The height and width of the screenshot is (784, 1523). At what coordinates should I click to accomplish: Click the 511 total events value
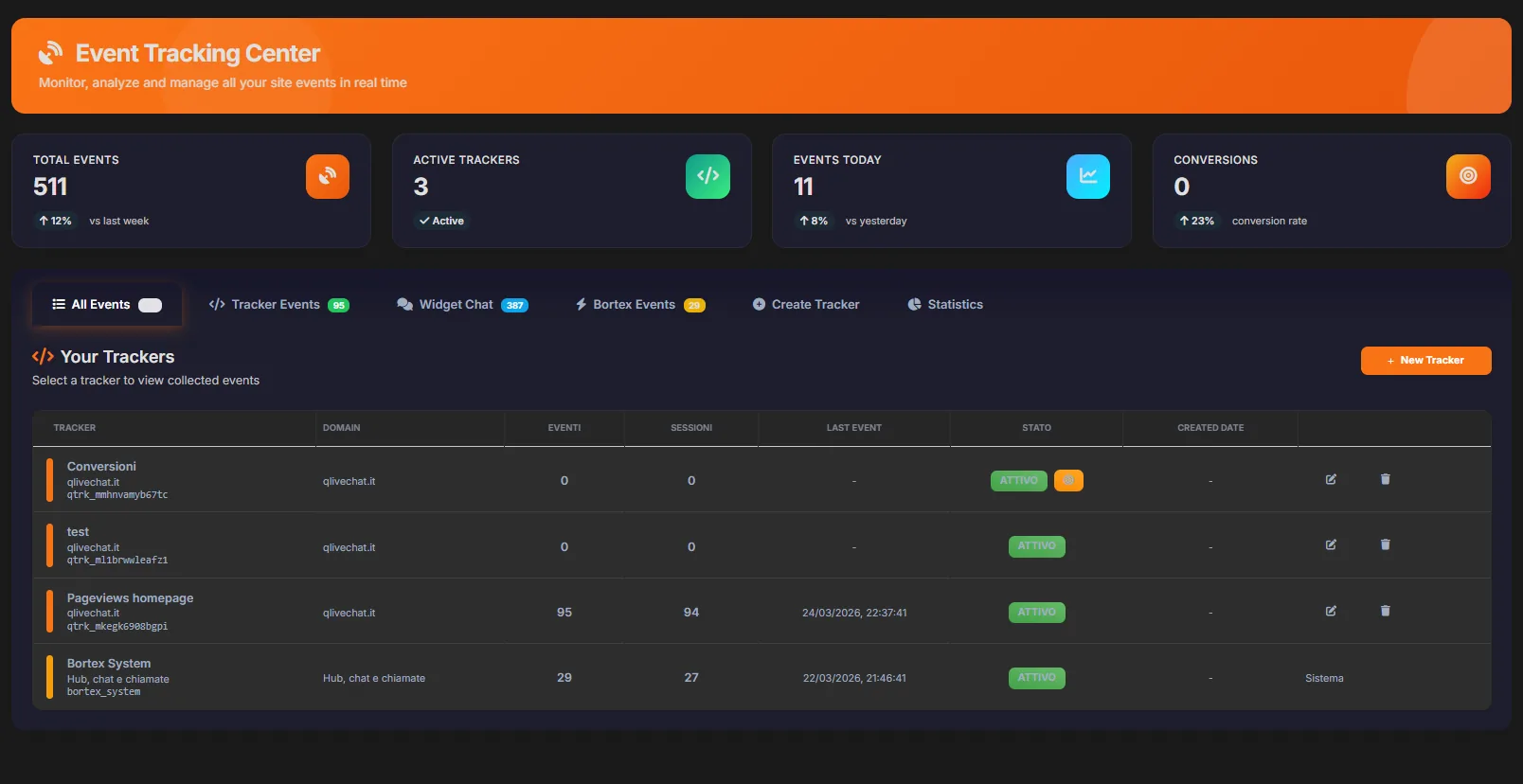(x=50, y=187)
